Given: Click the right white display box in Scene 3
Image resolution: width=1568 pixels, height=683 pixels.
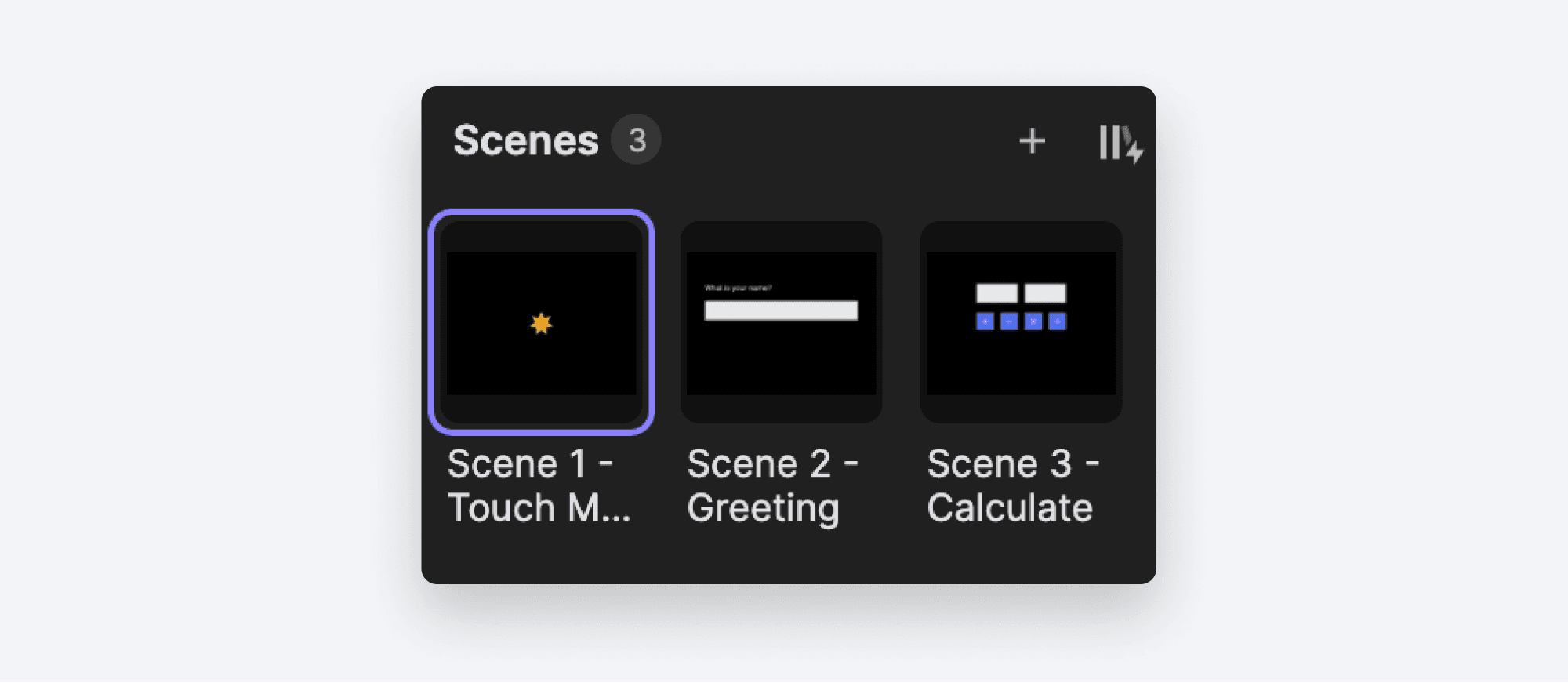Looking at the screenshot, I should [1045, 293].
